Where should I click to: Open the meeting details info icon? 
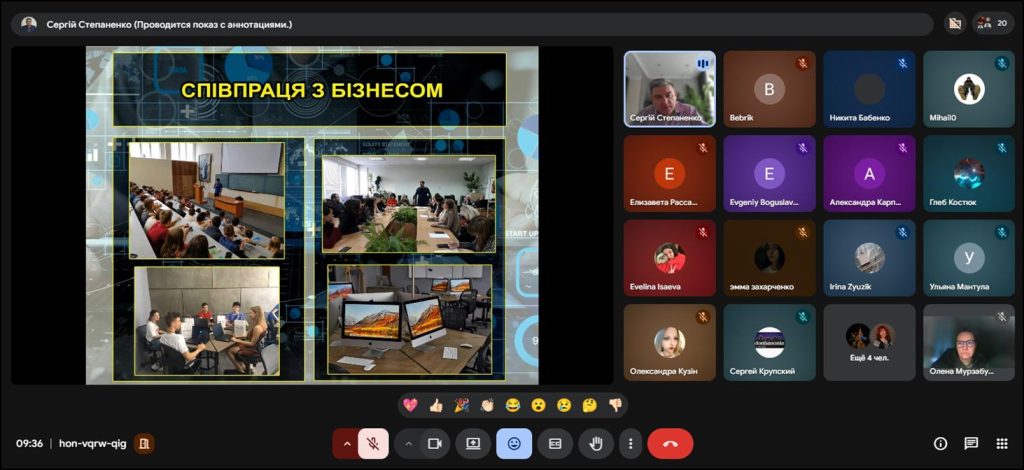(x=940, y=444)
